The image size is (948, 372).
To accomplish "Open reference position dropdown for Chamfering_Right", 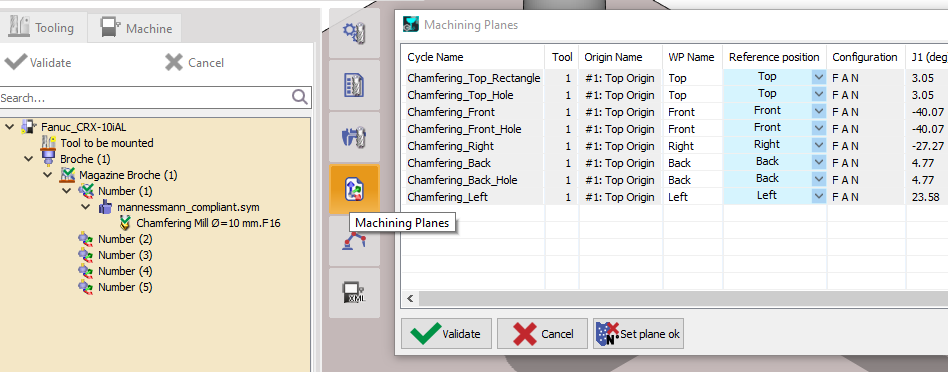I will click(819, 145).
